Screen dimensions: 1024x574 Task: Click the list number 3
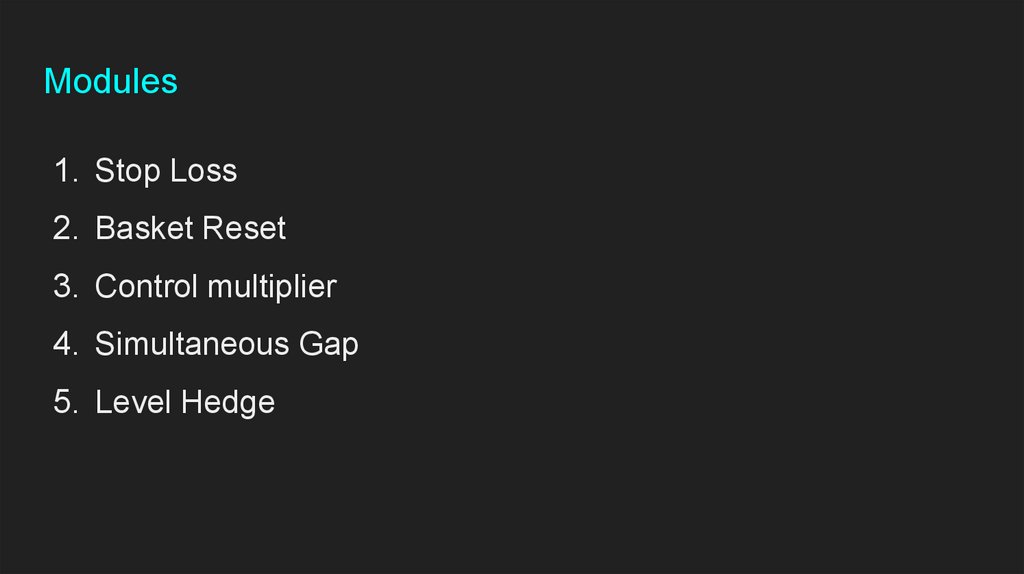pyautogui.click(x=64, y=287)
